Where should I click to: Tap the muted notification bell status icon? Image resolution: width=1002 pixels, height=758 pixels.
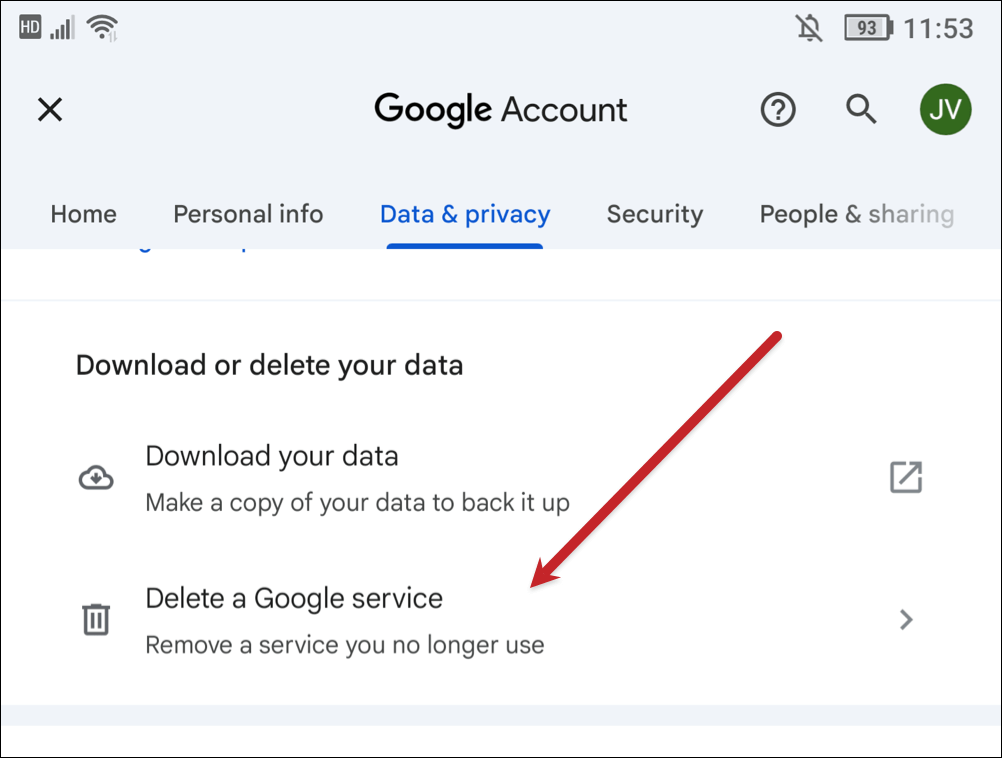click(809, 28)
